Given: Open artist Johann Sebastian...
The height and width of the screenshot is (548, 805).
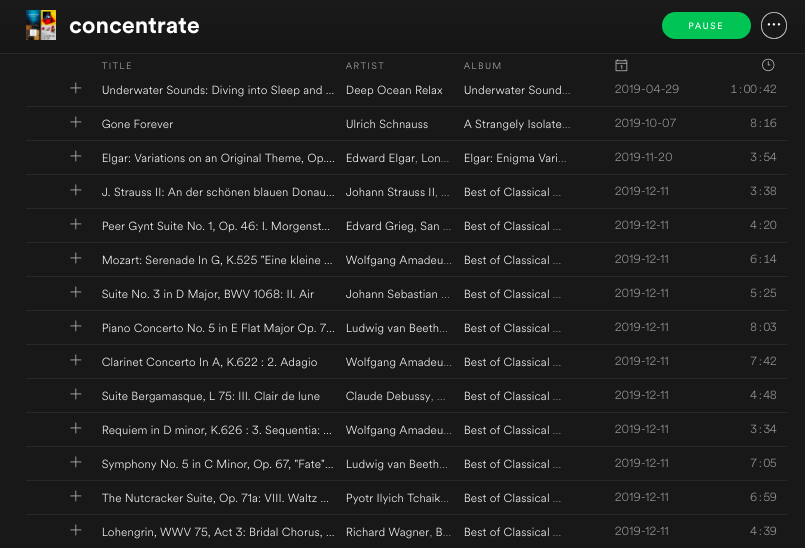Looking at the screenshot, I should 397,294.
